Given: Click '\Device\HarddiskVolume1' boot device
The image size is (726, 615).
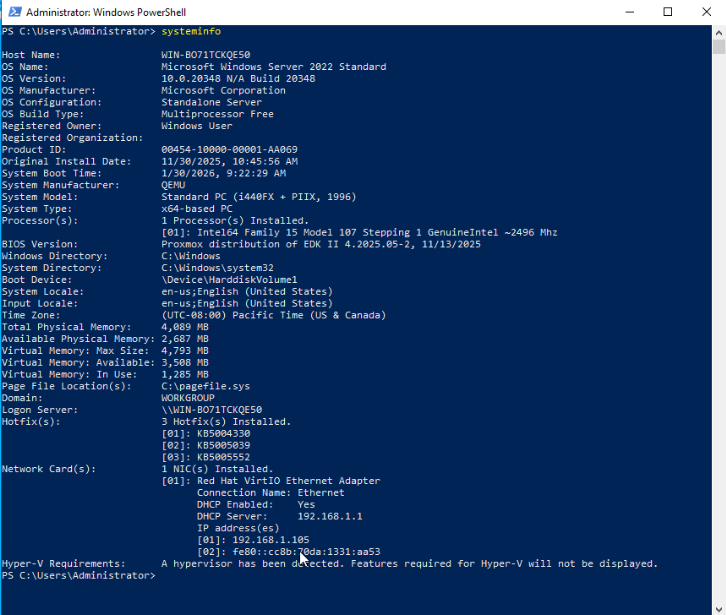Looking at the screenshot, I should (229, 280).
